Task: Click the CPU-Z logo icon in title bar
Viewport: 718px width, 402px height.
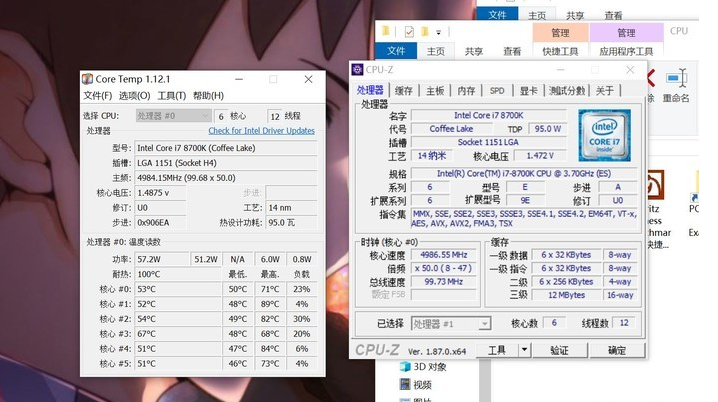Action: click(x=357, y=70)
